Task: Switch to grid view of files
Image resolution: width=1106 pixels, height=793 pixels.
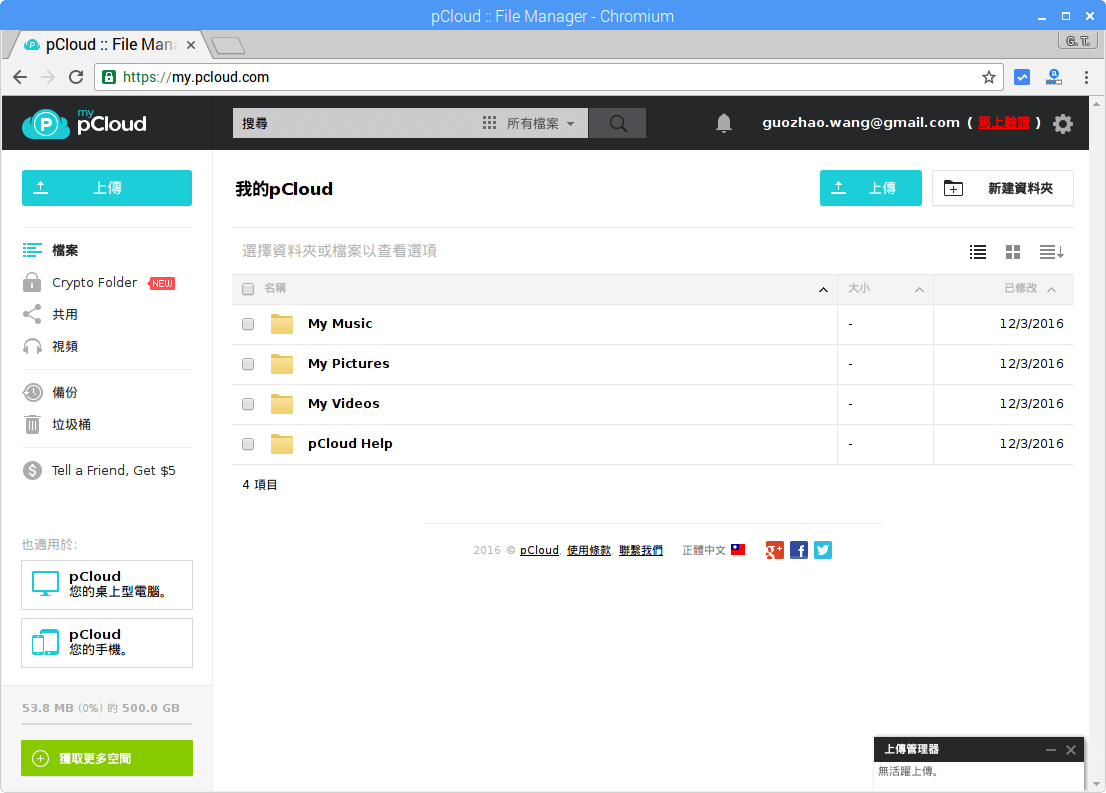Action: coord(1012,252)
